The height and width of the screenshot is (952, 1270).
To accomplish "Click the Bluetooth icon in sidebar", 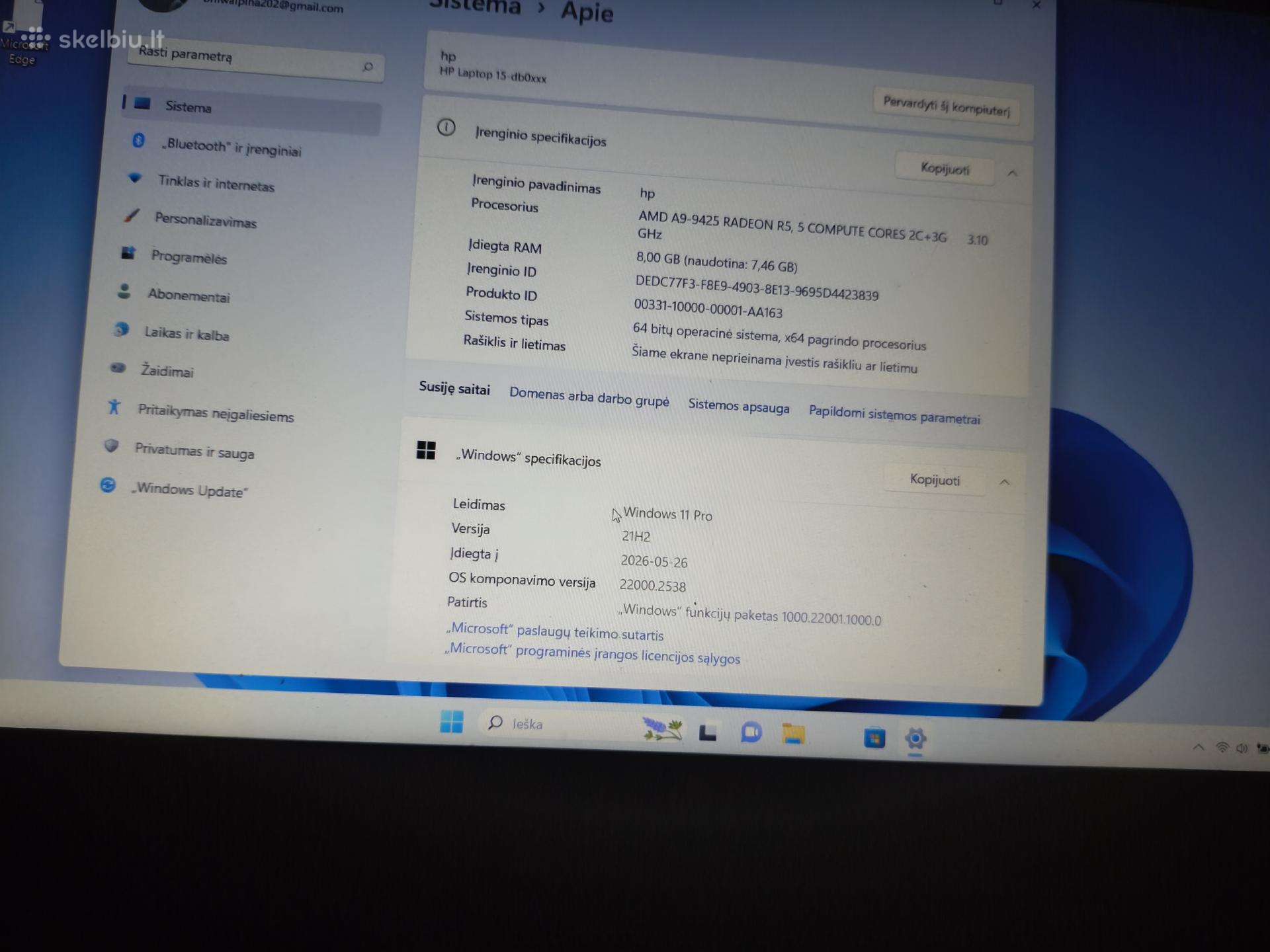I will click(x=139, y=140).
